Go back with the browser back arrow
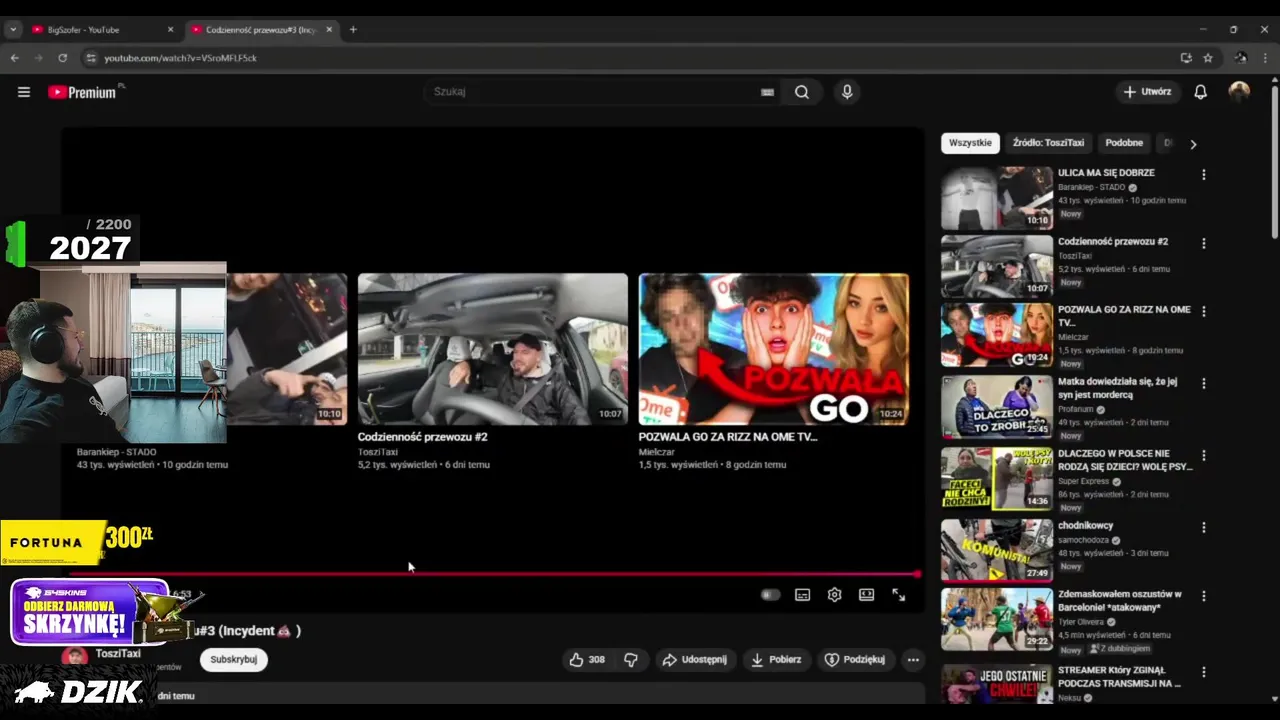 pyautogui.click(x=14, y=58)
